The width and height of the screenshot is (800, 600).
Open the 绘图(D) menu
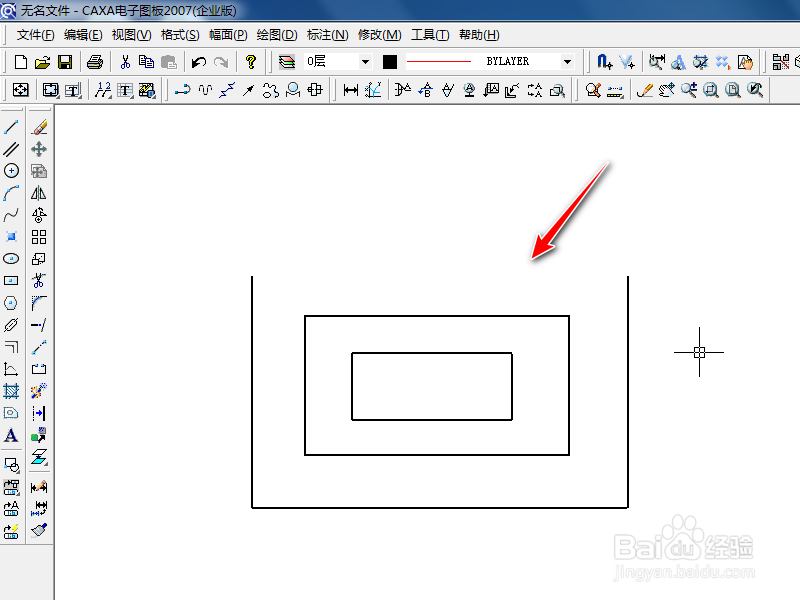pyautogui.click(x=277, y=35)
